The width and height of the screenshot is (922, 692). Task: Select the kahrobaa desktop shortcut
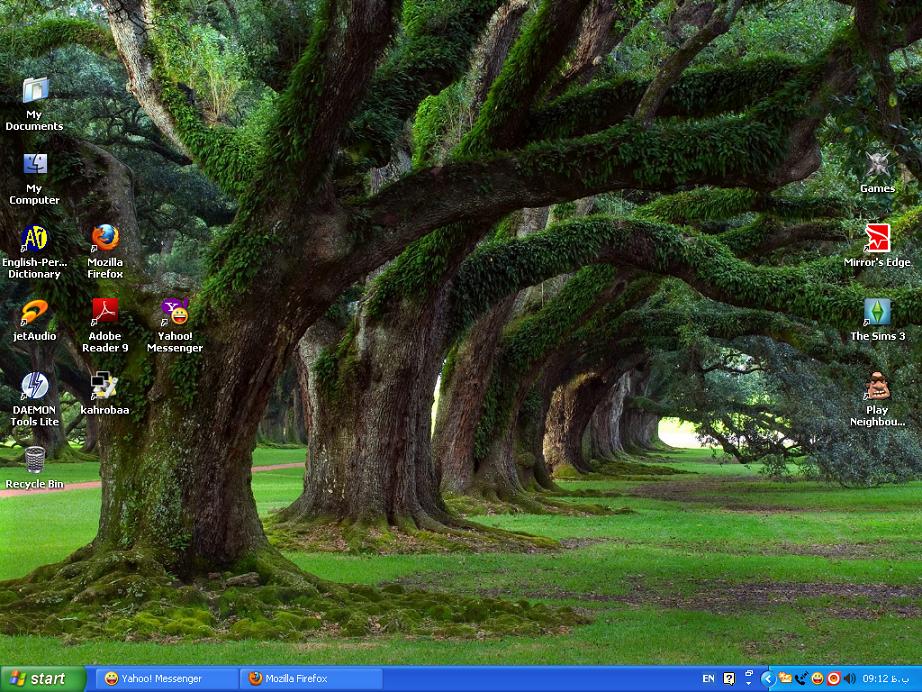(x=105, y=386)
